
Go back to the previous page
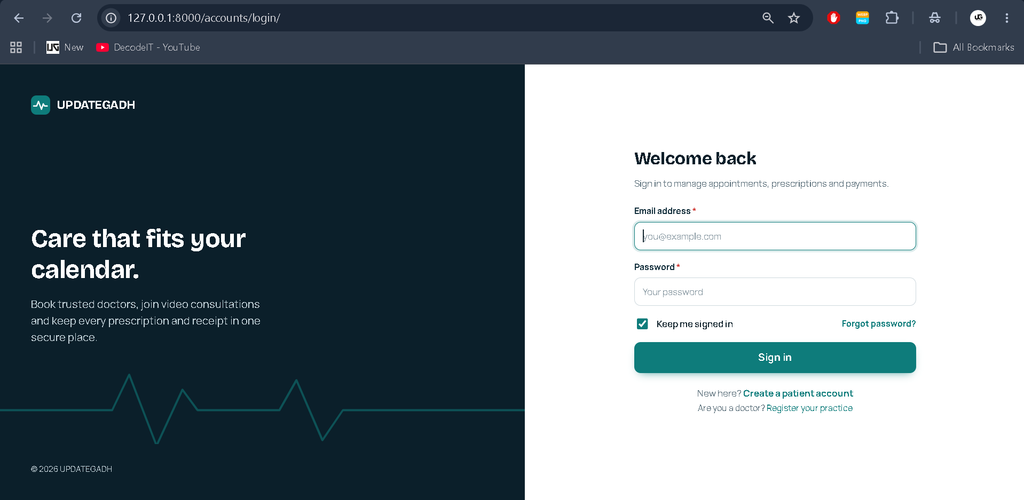pyautogui.click(x=19, y=18)
